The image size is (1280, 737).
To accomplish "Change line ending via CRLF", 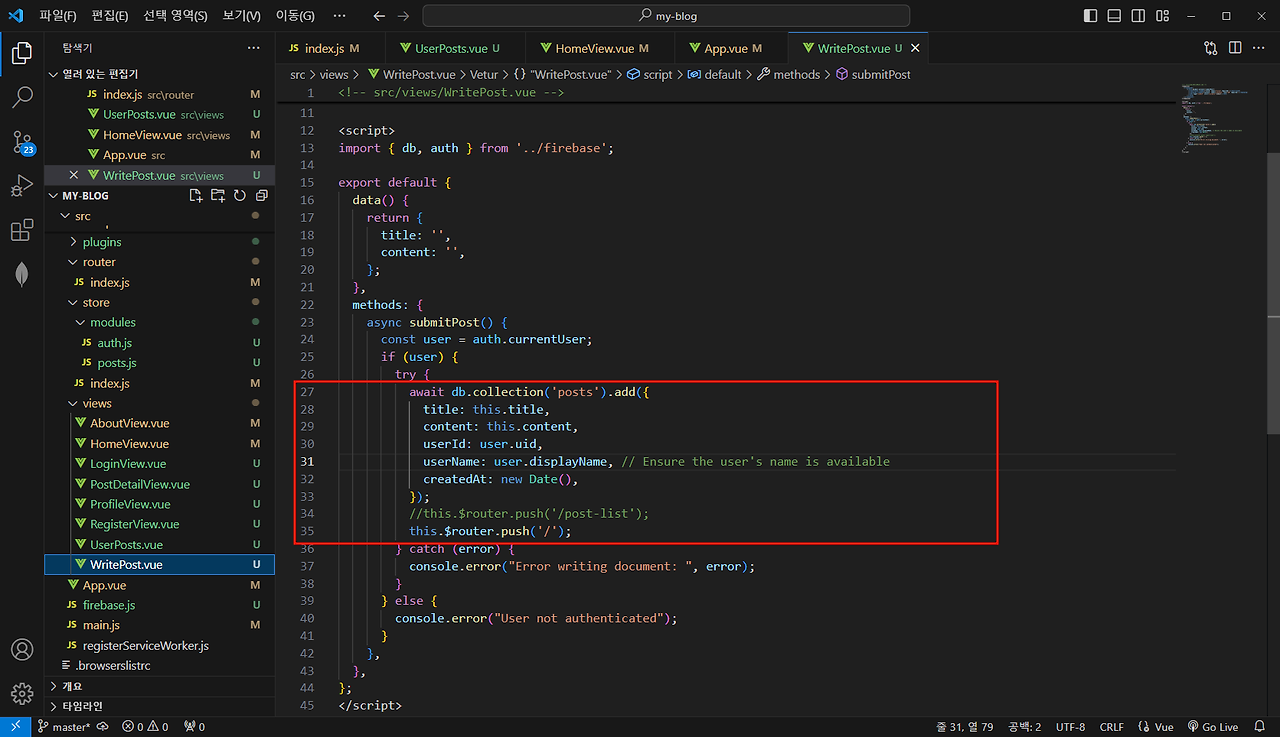I will 1111,727.
